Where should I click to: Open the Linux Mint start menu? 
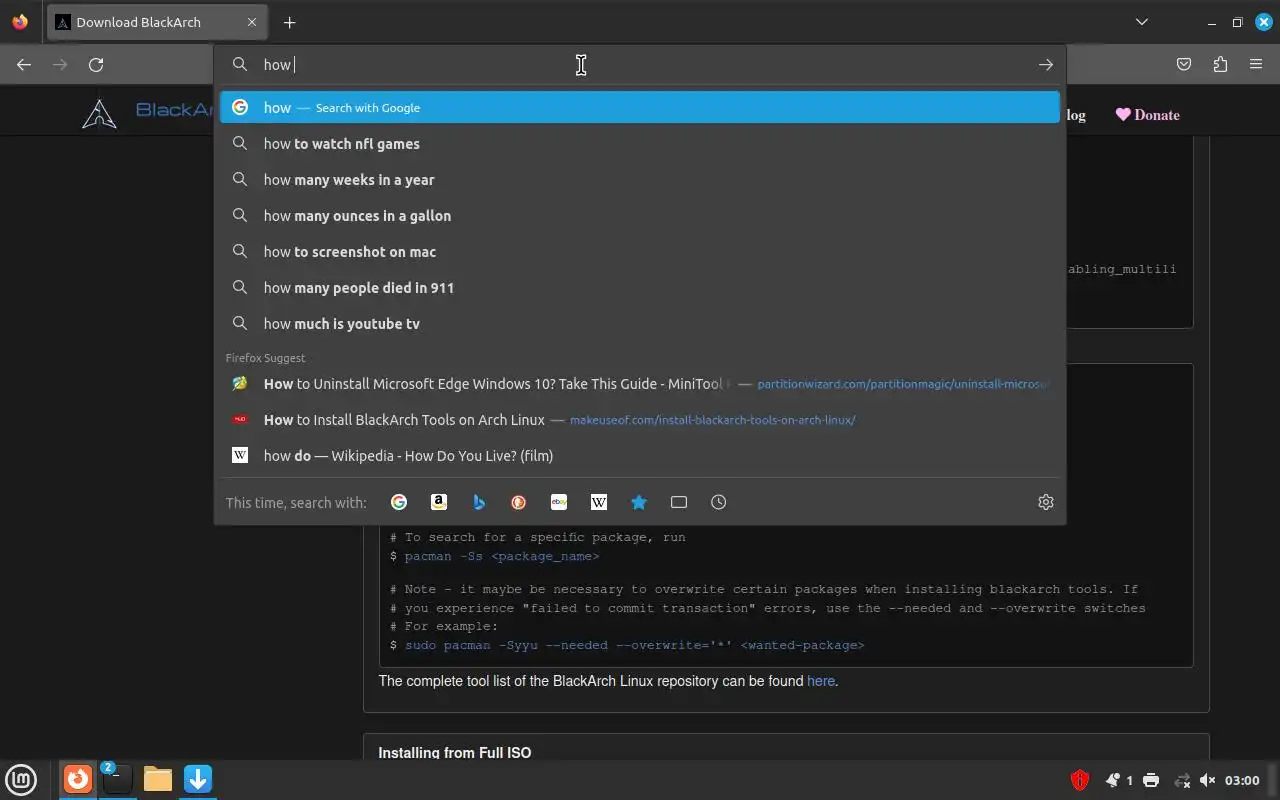coord(22,778)
